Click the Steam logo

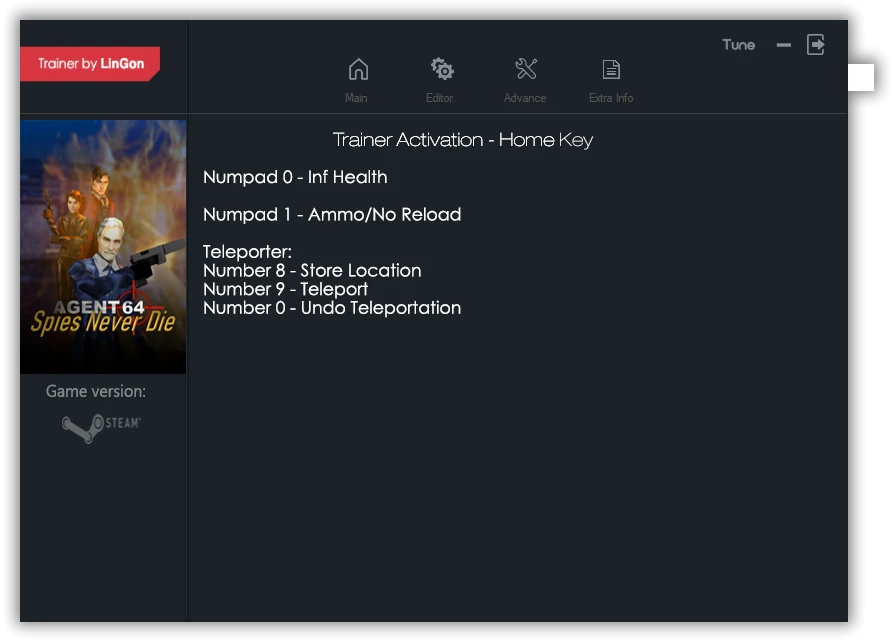click(101, 428)
